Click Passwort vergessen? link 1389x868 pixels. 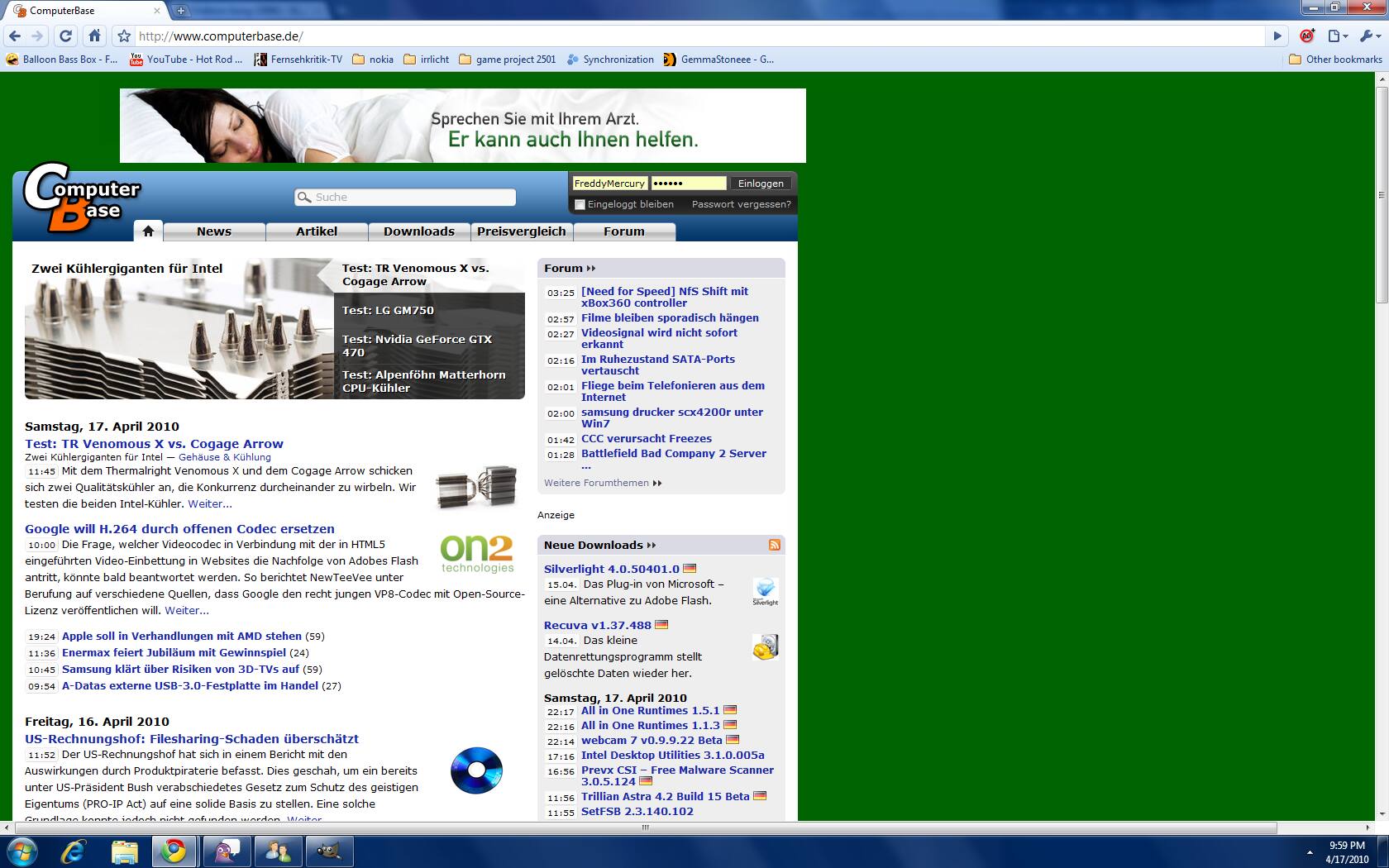pyautogui.click(x=742, y=204)
